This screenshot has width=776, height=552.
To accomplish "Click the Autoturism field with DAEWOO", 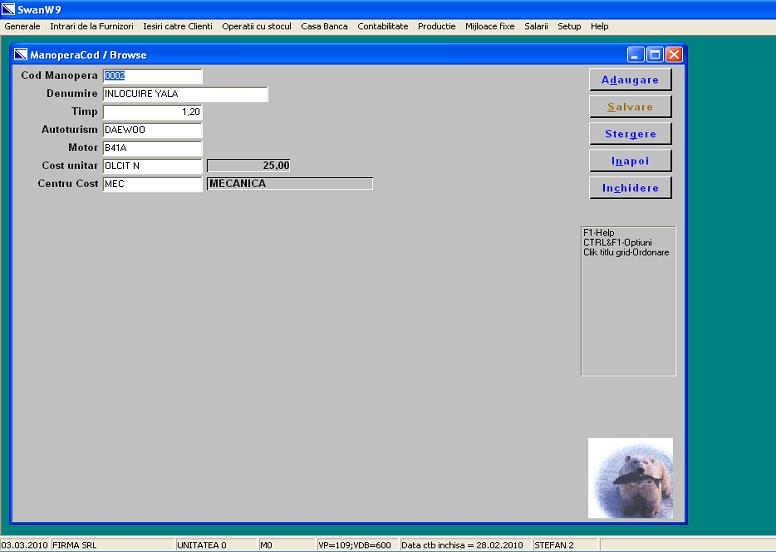I will point(152,130).
